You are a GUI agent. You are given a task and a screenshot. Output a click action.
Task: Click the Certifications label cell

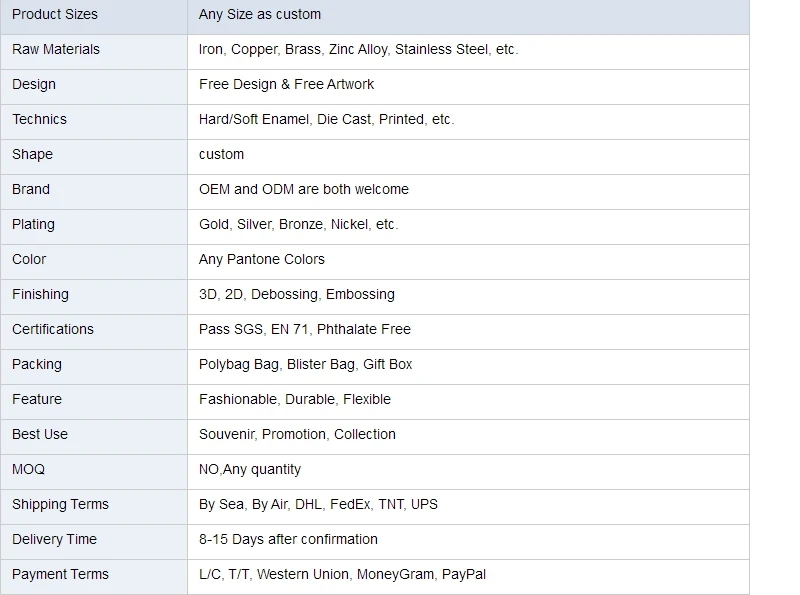pyautogui.click(x=94, y=332)
